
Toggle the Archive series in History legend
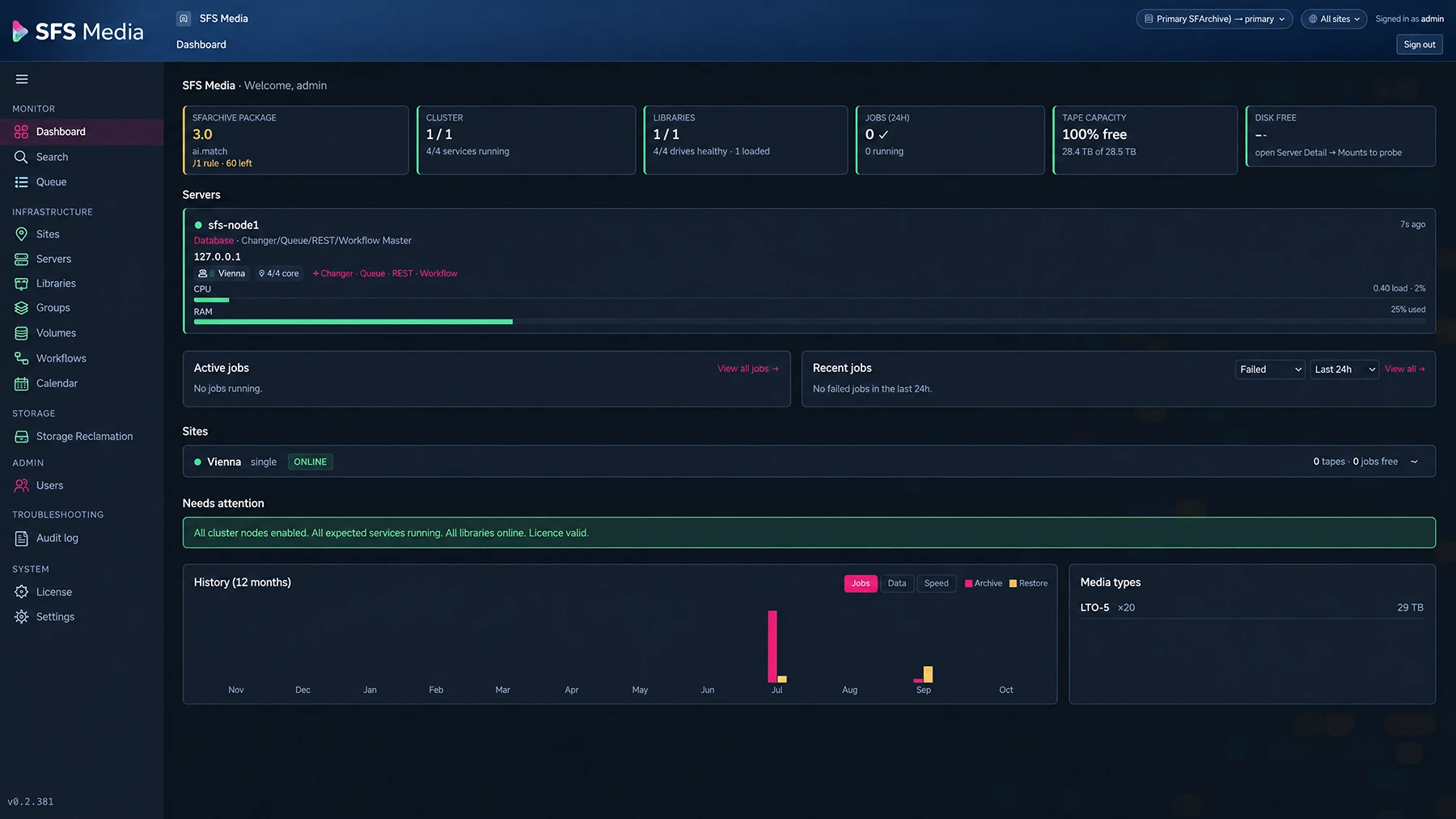984,584
